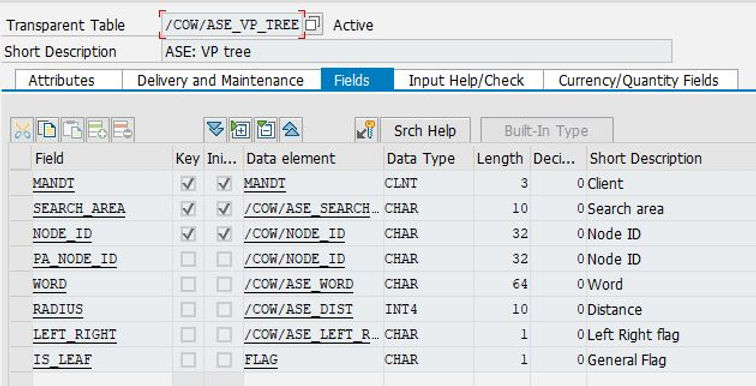The width and height of the screenshot is (756, 386).
Task: Toggle the Key checkbox for WORD
Action: (188, 284)
